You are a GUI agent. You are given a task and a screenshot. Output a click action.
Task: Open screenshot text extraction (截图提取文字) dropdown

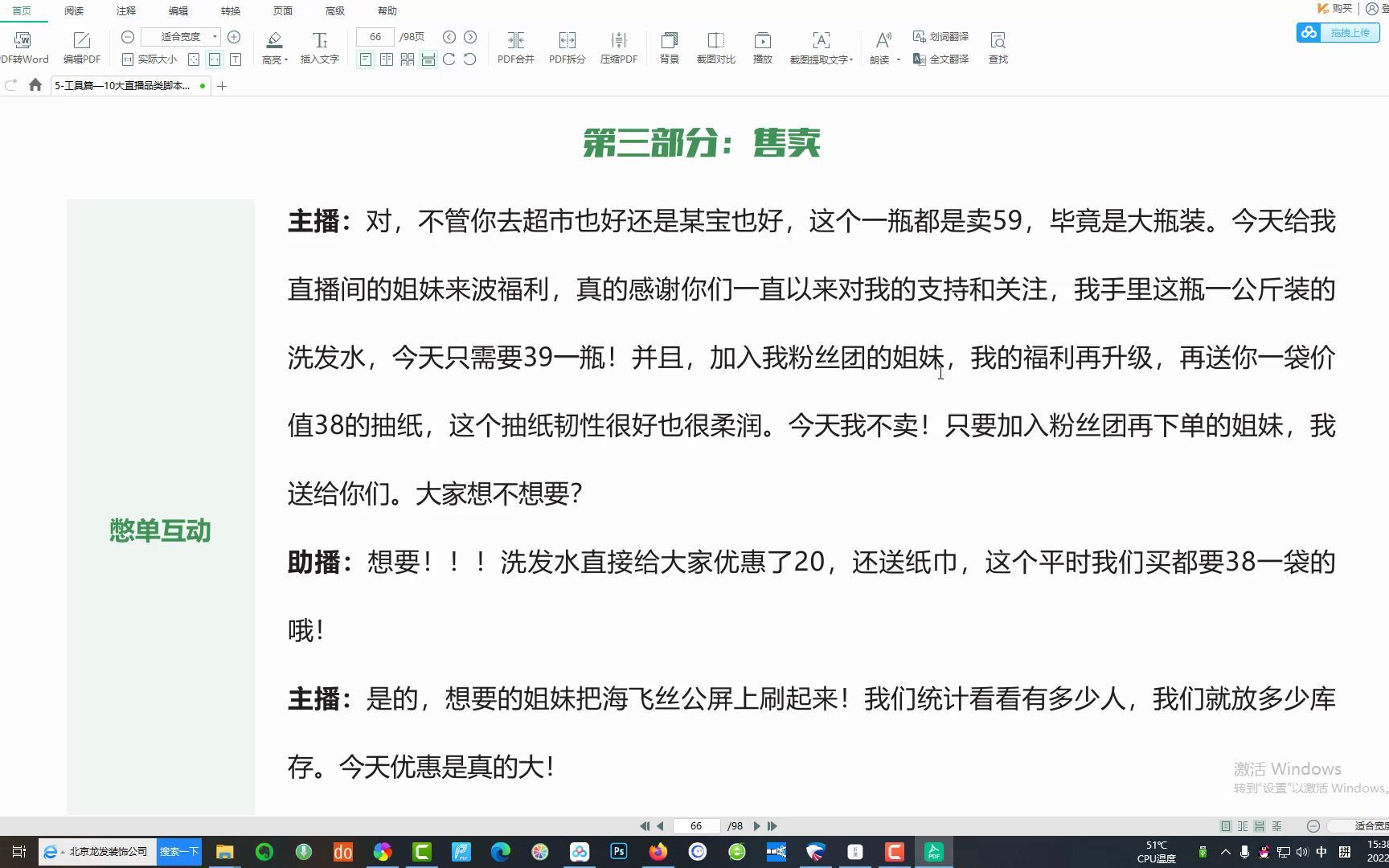tap(822, 47)
